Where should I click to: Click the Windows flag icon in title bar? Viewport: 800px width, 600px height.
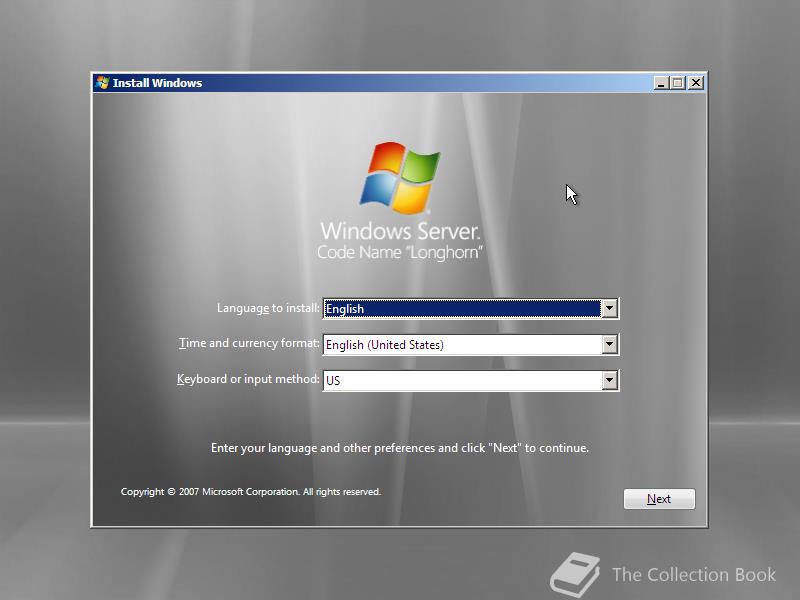point(103,83)
